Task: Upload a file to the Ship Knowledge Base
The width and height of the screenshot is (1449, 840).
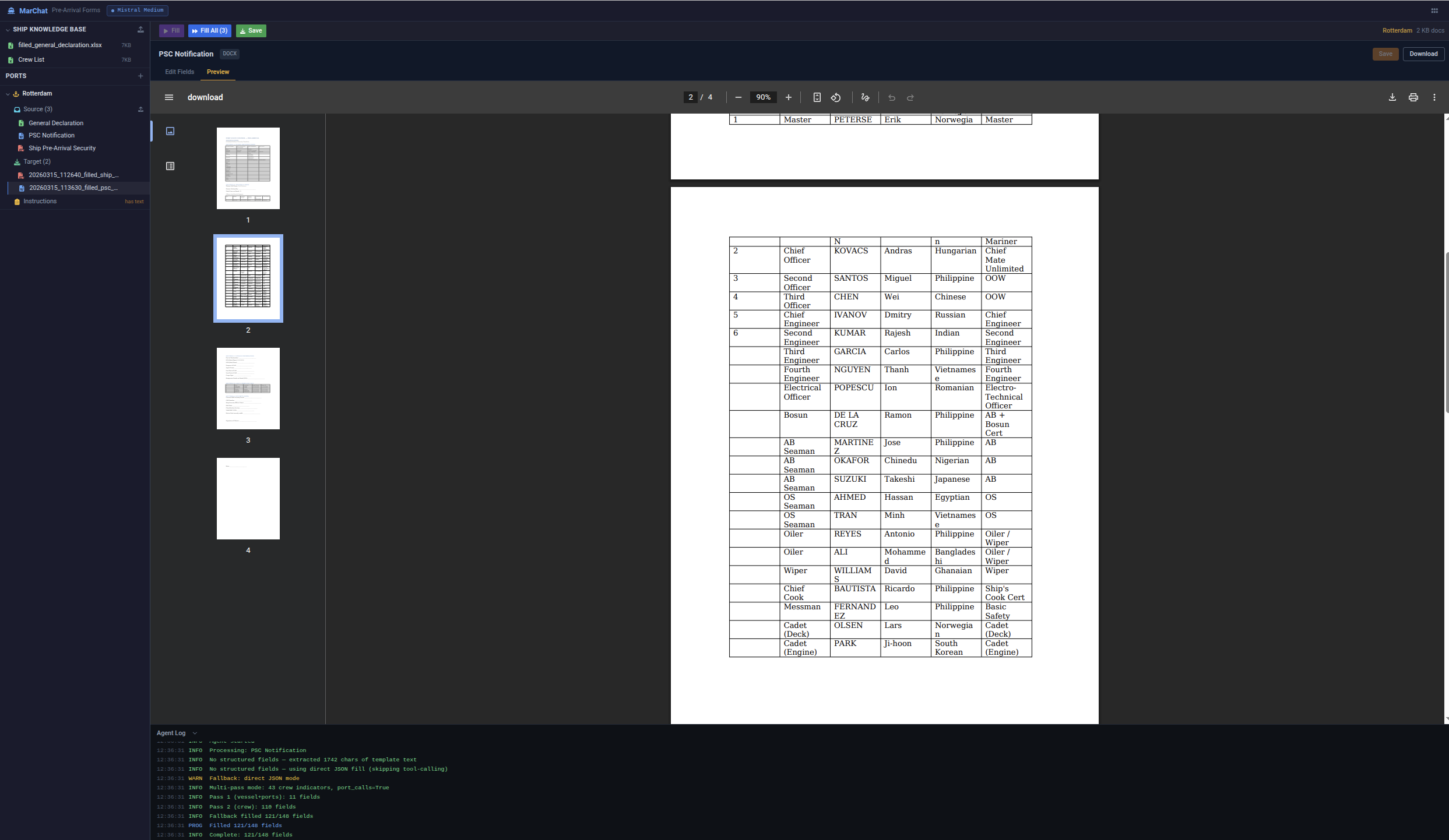Action: tap(140, 29)
